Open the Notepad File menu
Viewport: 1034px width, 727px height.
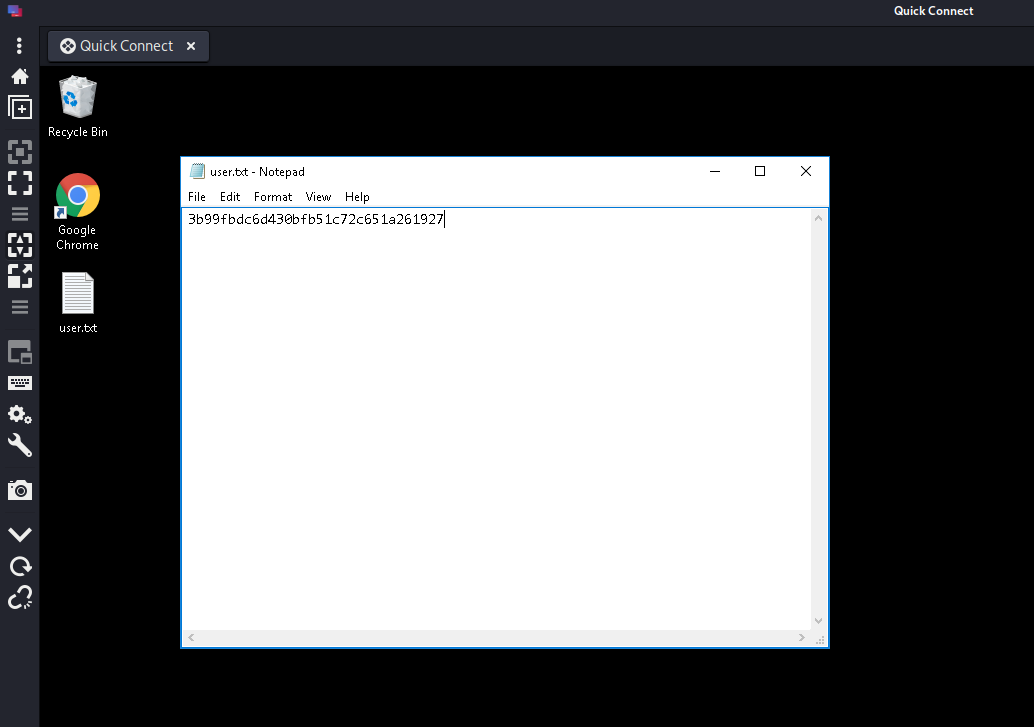[x=197, y=197]
